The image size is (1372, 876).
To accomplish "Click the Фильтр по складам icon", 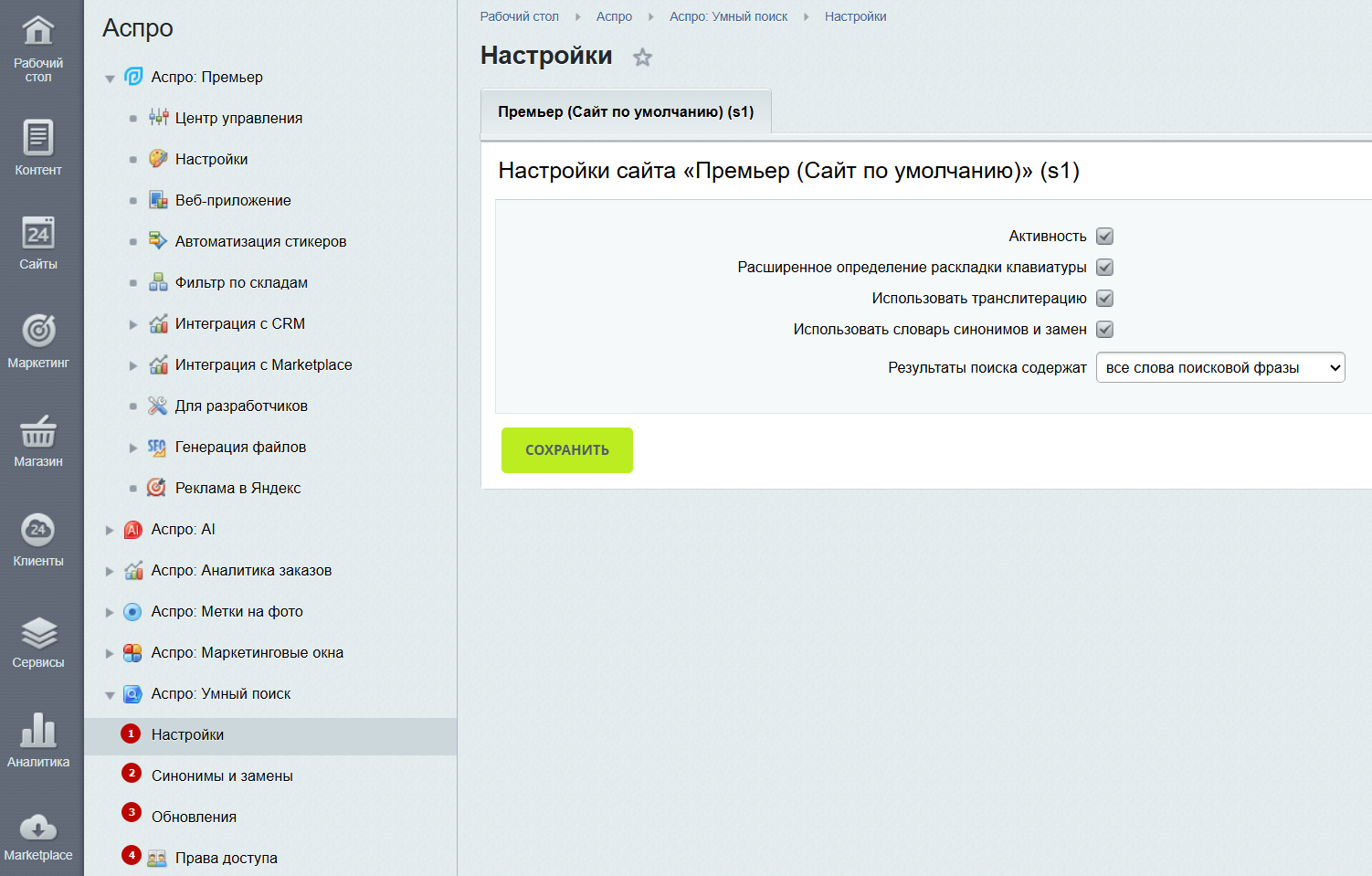I will click(x=158, y=282).
